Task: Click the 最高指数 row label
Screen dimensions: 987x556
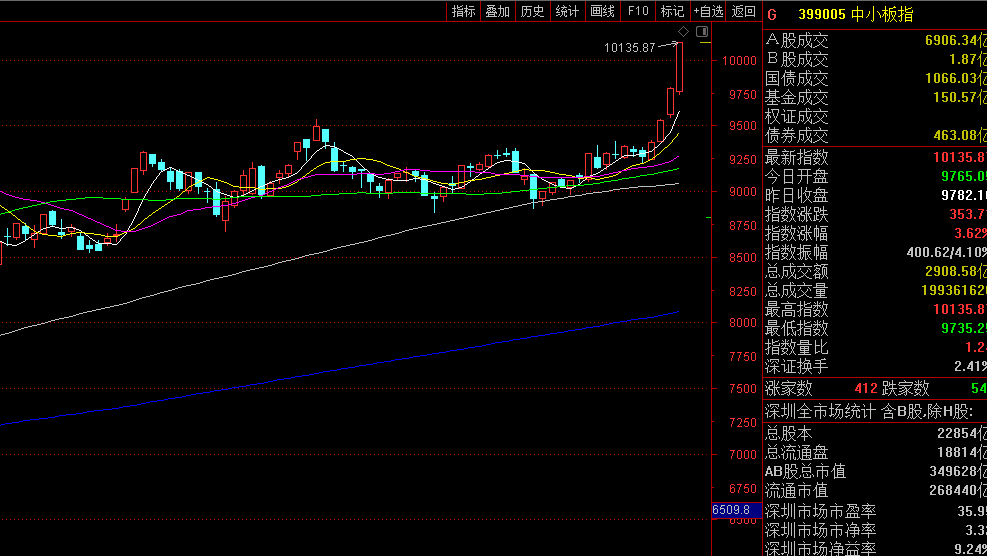Action: point(796,309)
